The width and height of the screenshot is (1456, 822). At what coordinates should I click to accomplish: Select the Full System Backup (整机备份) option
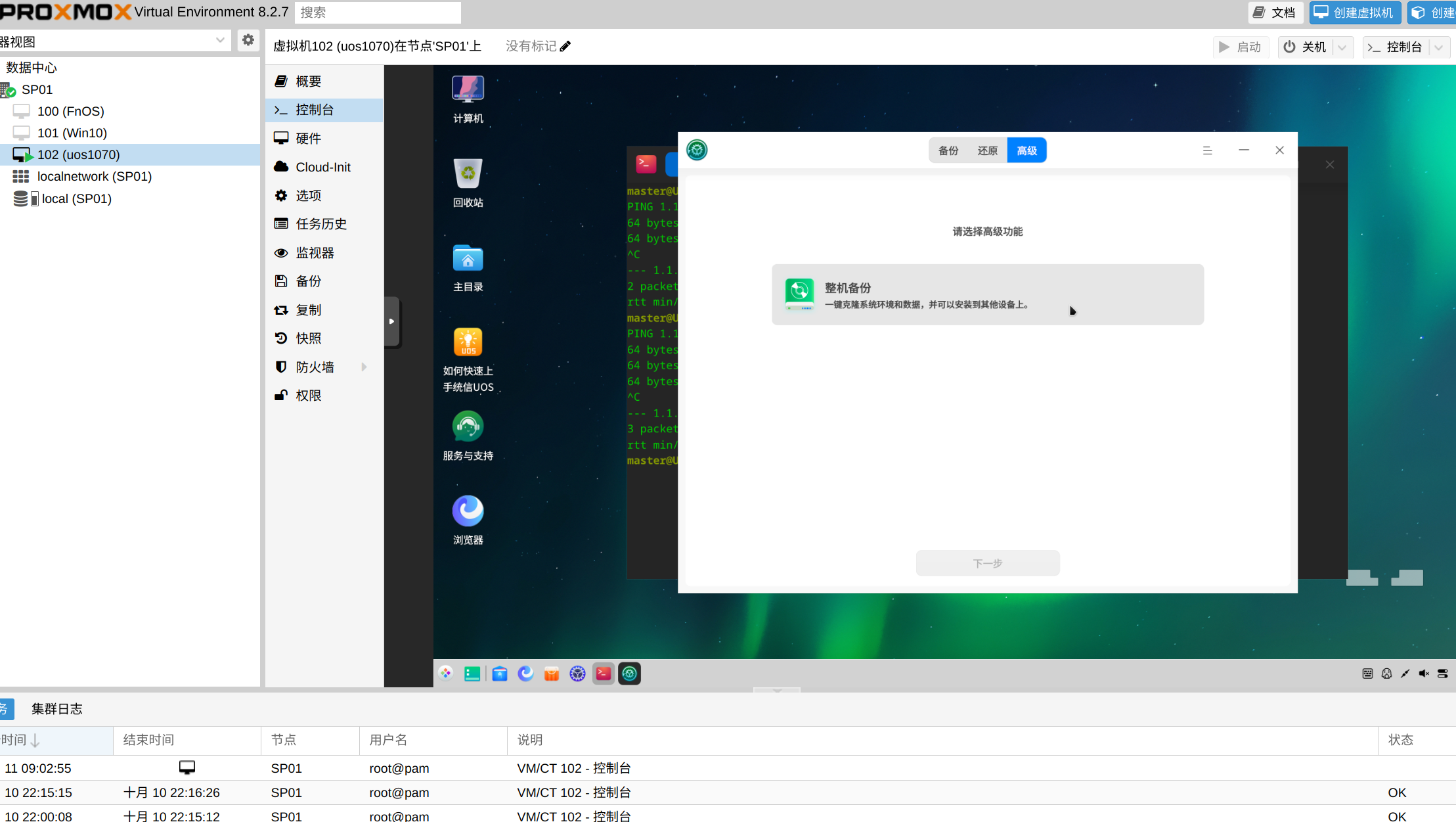coord(987,294)
